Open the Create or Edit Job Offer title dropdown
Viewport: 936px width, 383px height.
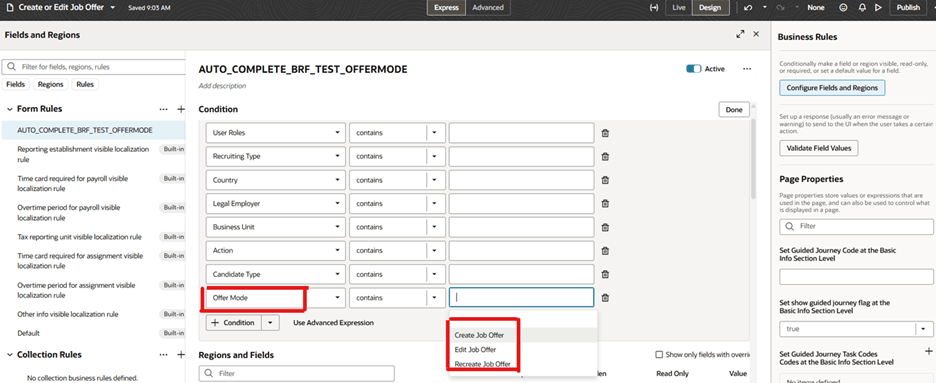click(113, 8)
